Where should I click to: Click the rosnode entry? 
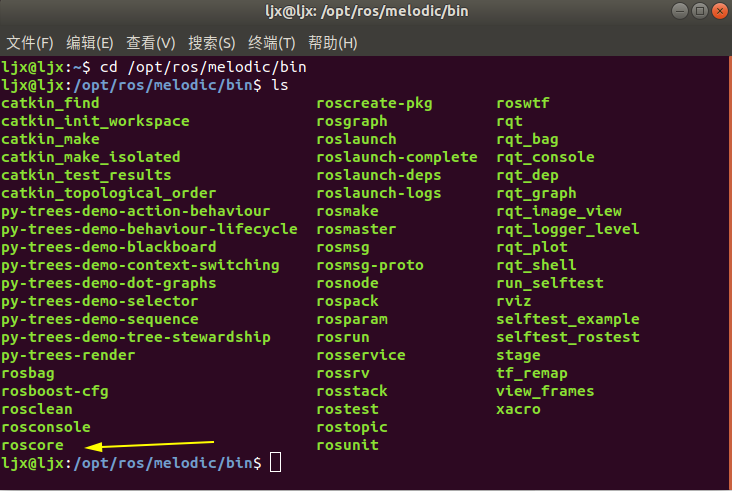[347, 283]
